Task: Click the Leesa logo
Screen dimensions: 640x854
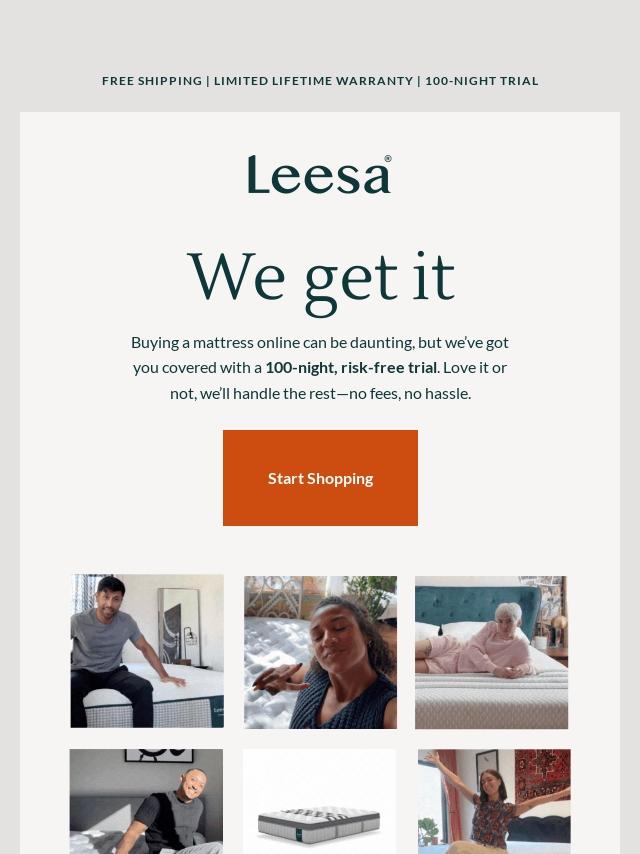Action: (x=320, y=174)
